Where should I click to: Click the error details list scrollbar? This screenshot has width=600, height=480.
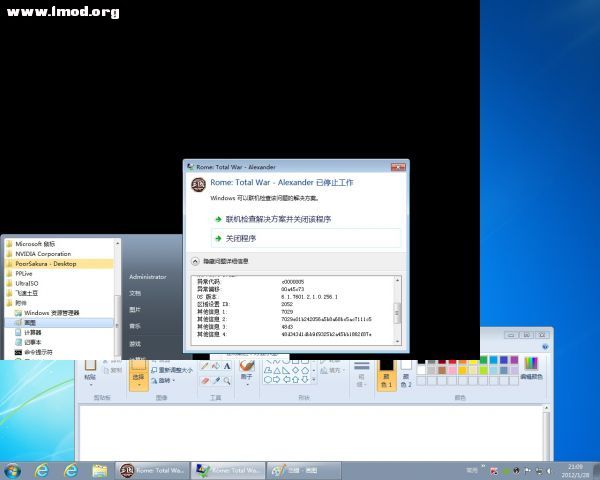click(397, 310)
